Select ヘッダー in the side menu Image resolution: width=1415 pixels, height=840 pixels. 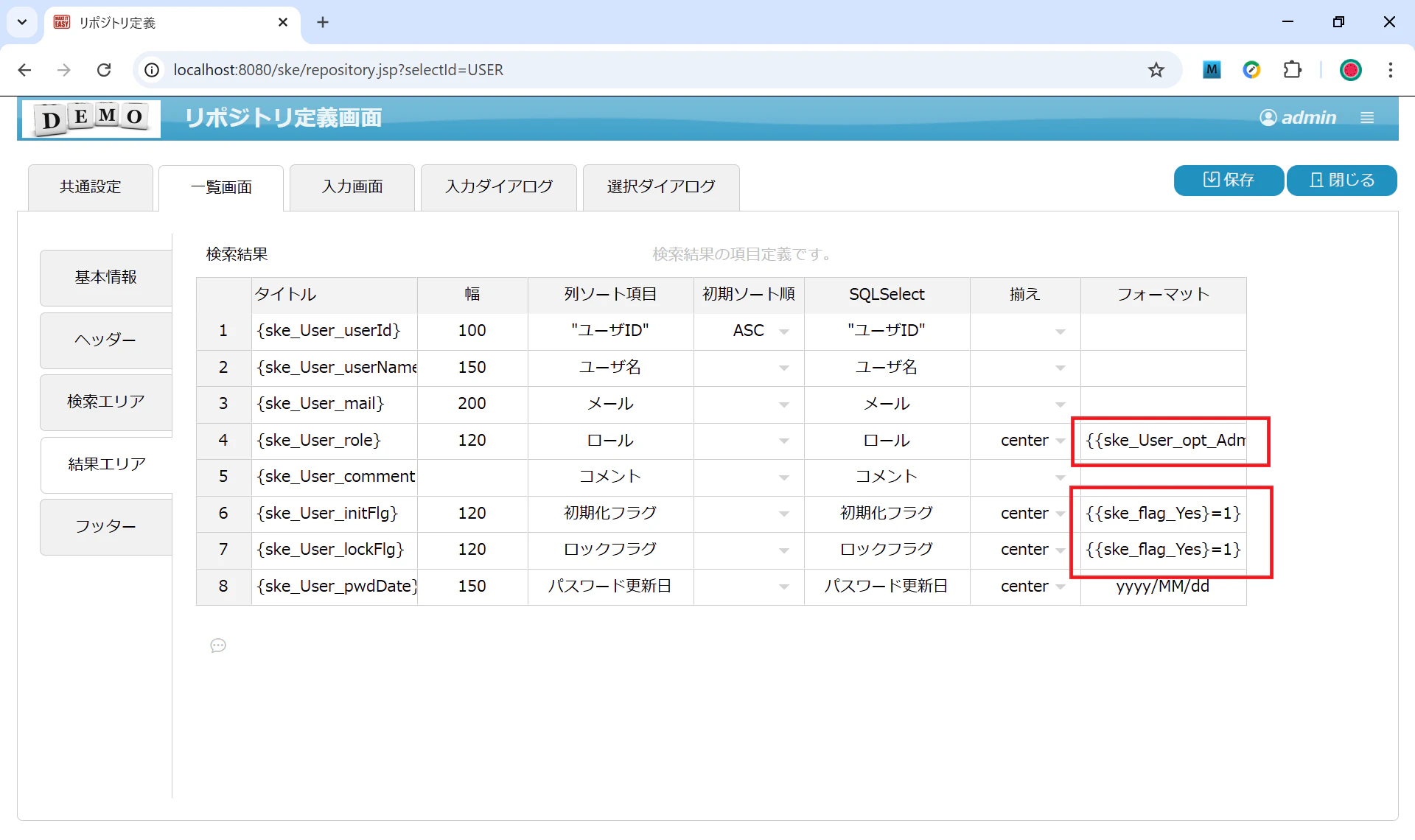coord(106,340)
